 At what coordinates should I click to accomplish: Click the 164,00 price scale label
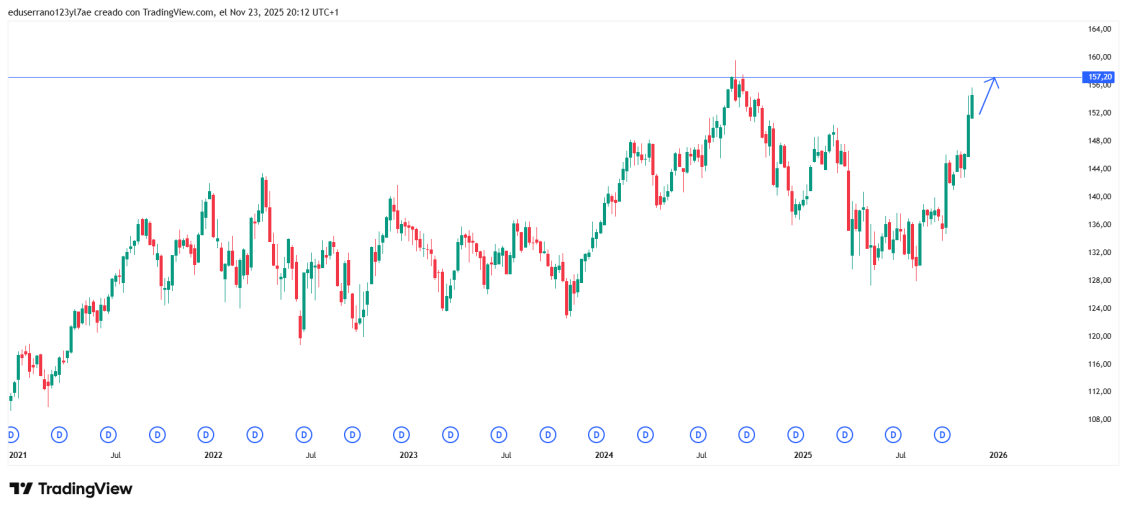click(1100, 29)
